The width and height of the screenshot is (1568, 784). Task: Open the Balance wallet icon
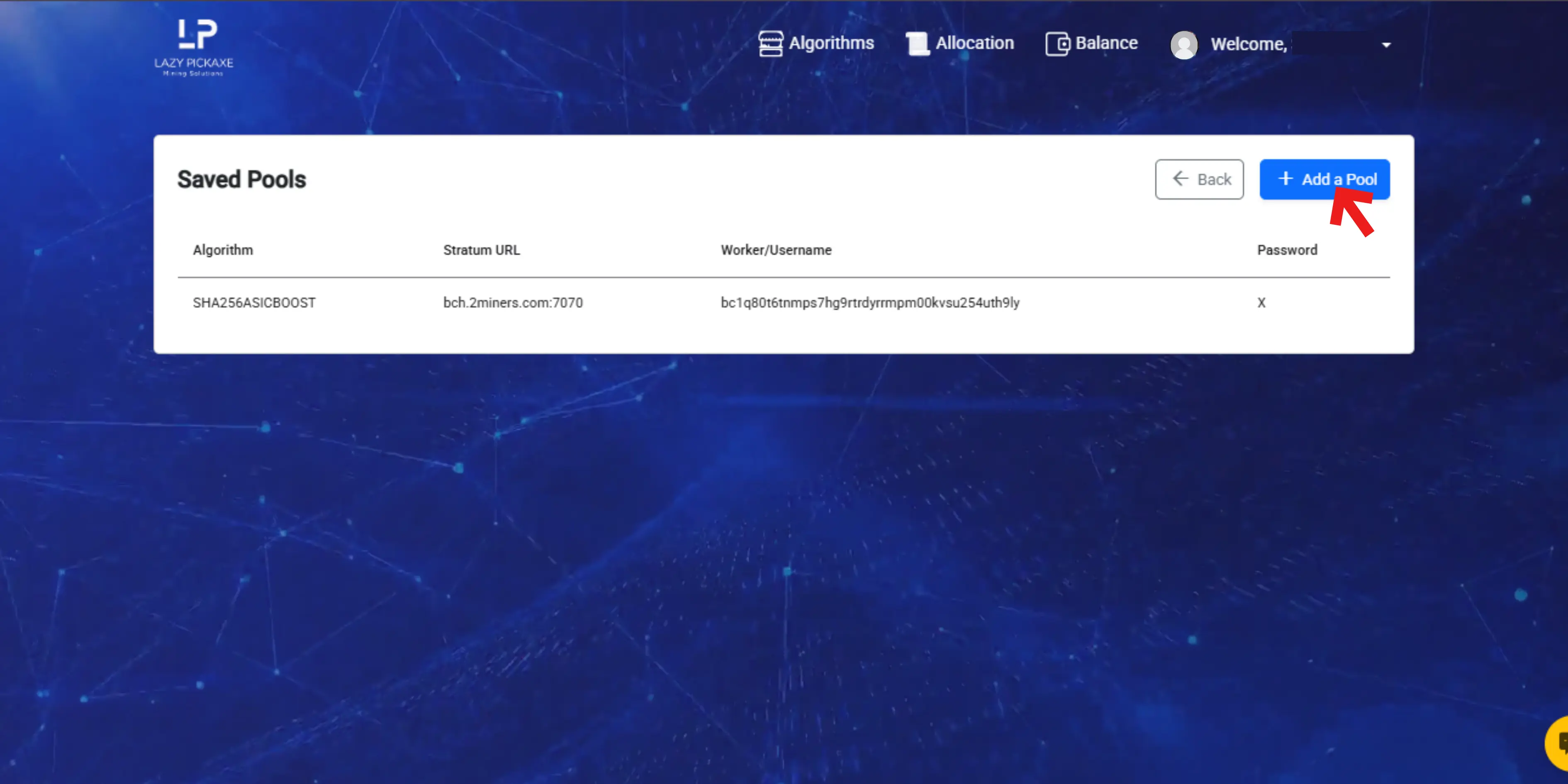click(x=1058, y=43)
